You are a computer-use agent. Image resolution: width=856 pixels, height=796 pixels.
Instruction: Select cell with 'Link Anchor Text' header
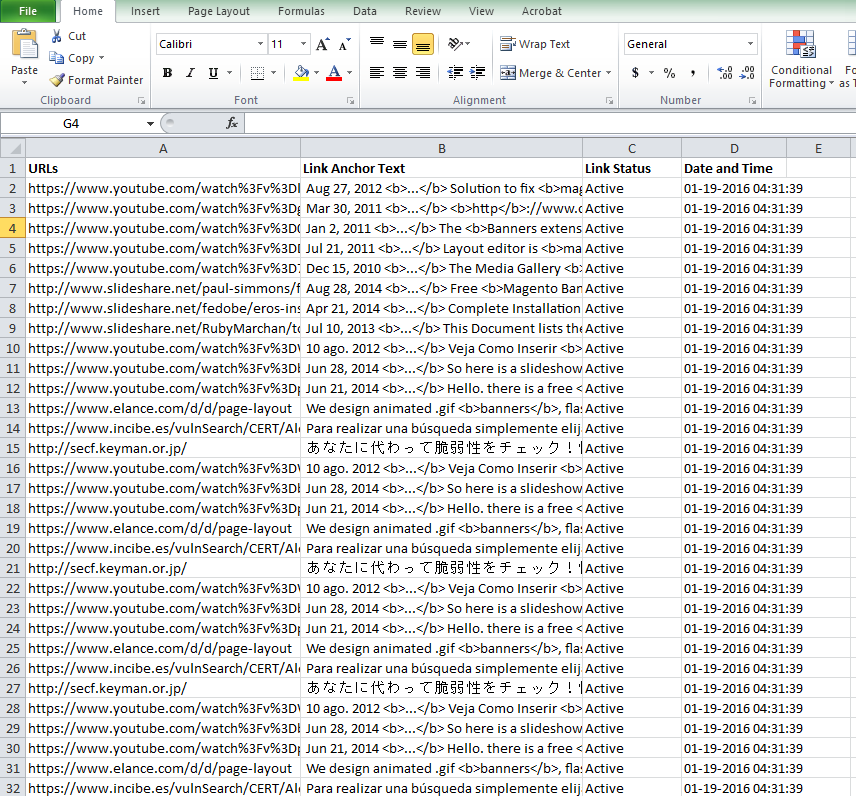point(442,168)
